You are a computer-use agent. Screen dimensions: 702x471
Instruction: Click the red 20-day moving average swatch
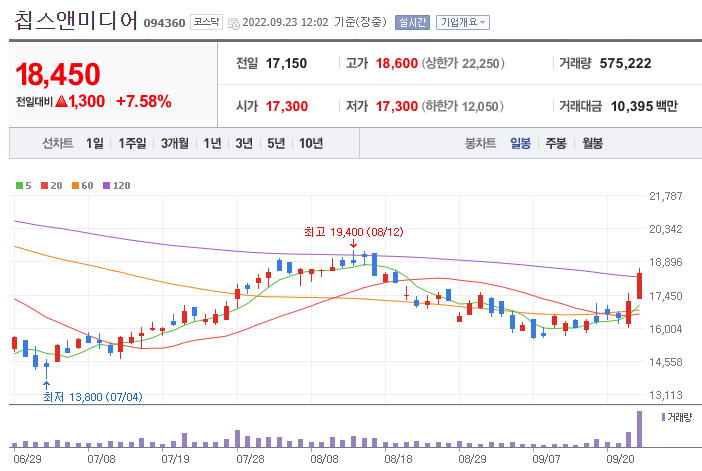[44, 185]
